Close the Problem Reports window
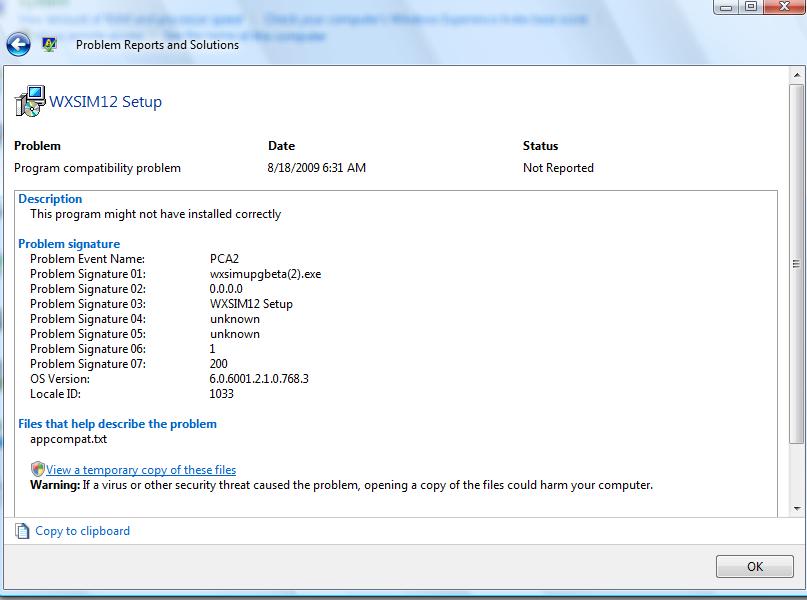This screenshot has width=807, height=600. (784, 7)
